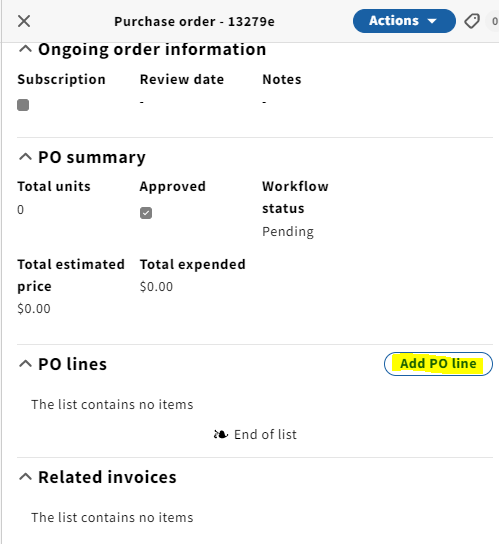
Task: Collapse the PO lines chevron icon
Action: pyautogui.click(x=25, y=364)
